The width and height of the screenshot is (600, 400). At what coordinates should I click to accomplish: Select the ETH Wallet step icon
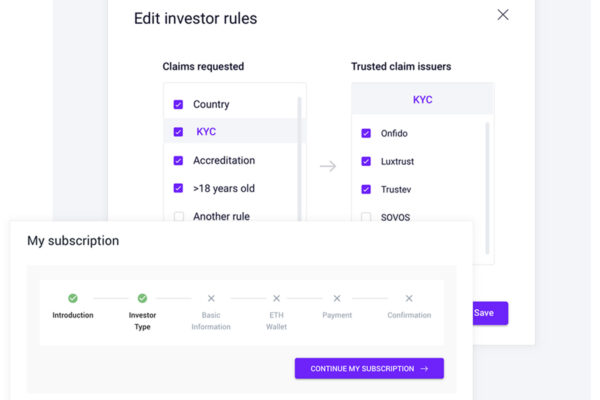[276, 298]
